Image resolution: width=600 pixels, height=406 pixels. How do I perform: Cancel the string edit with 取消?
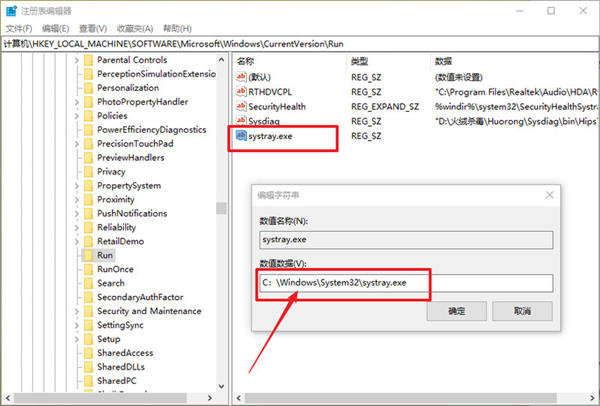point(522,311)
